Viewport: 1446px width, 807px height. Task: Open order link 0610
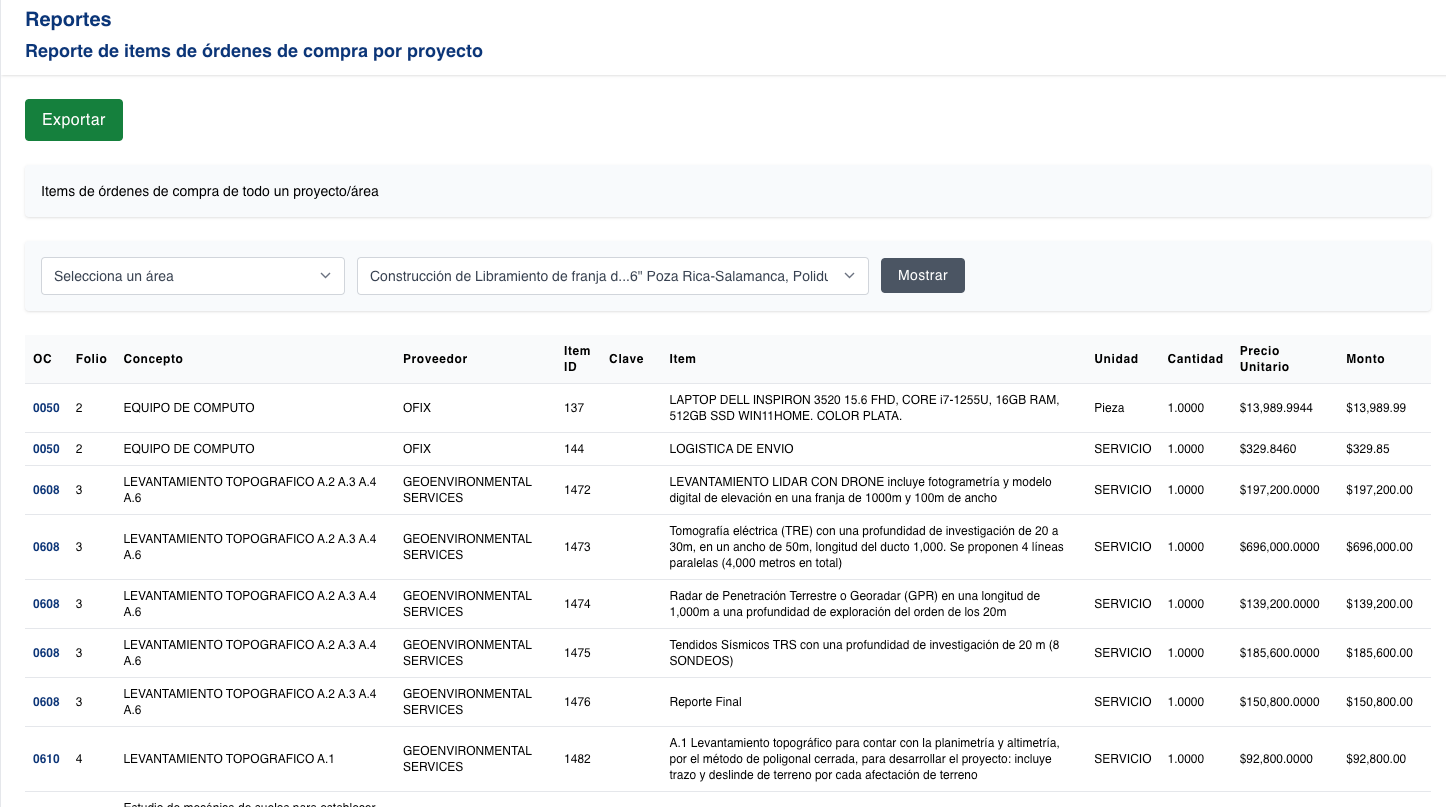pyautogui.click(x=45, y=758)
